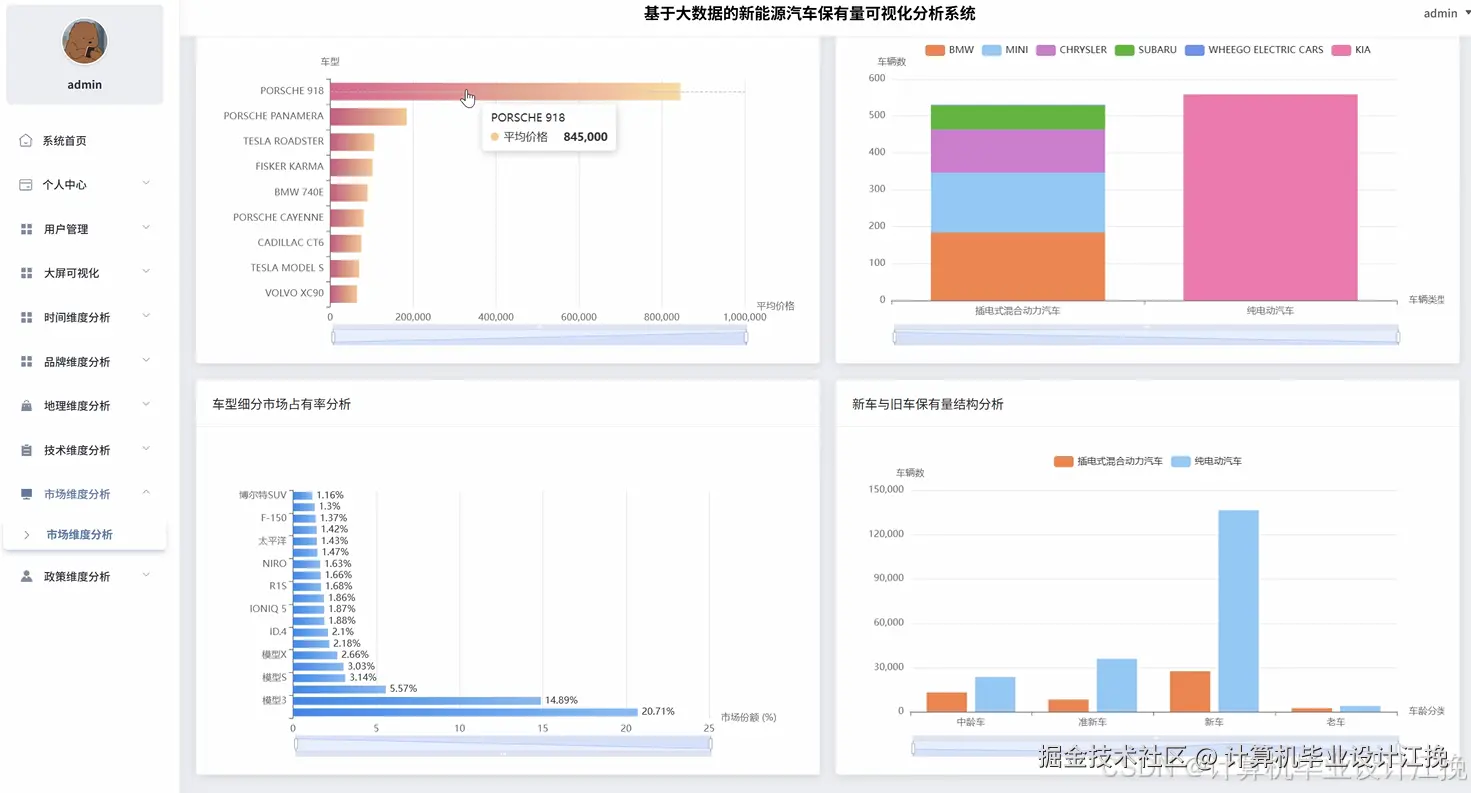1471x793 pixels.
Task: Toggle MINI legend series
Action: [x=1005, y=50]
